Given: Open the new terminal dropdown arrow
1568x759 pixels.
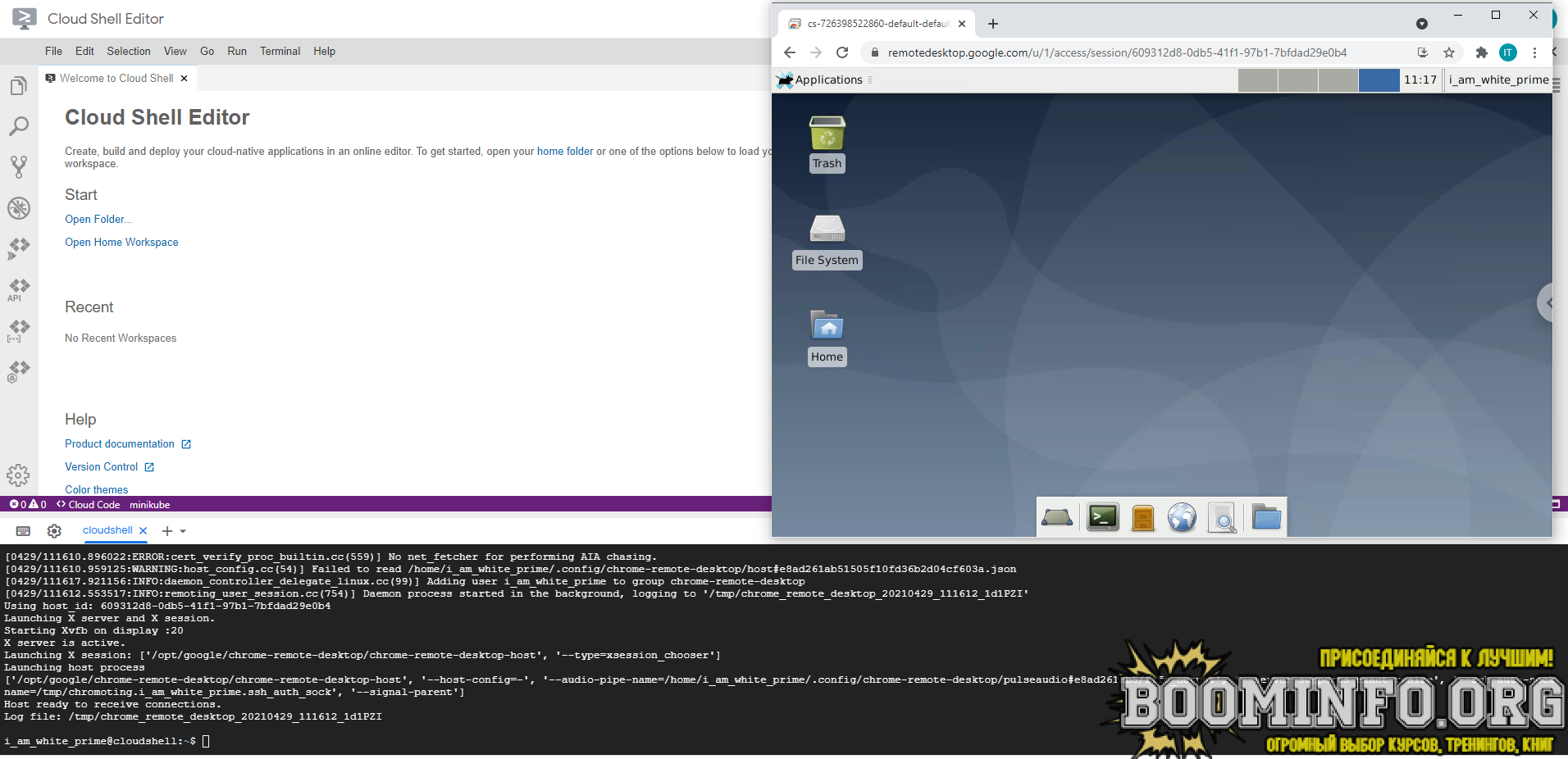Looking at the screenshot, I should coord(184,531).
